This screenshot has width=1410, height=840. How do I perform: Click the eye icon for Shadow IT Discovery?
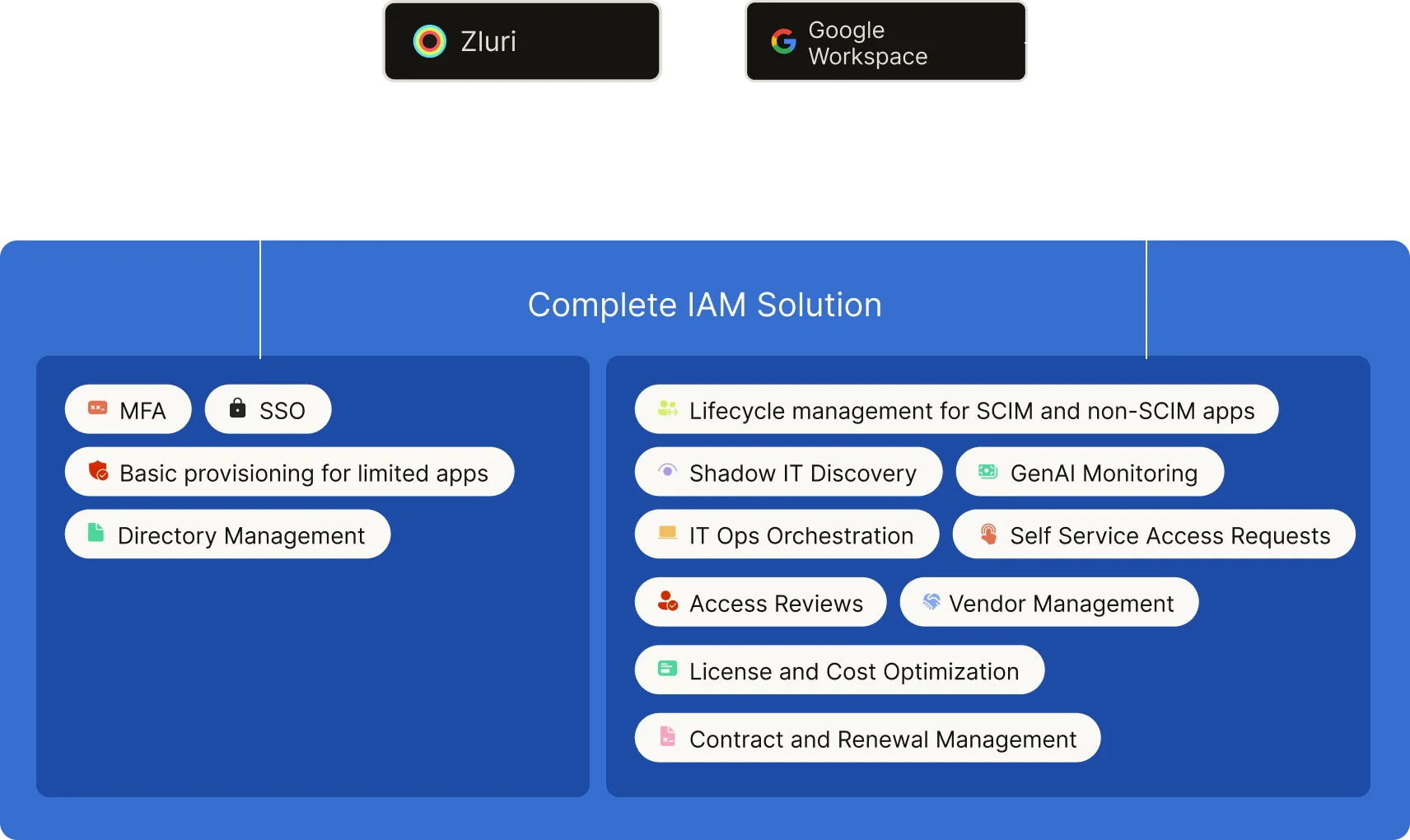[667, 471]
